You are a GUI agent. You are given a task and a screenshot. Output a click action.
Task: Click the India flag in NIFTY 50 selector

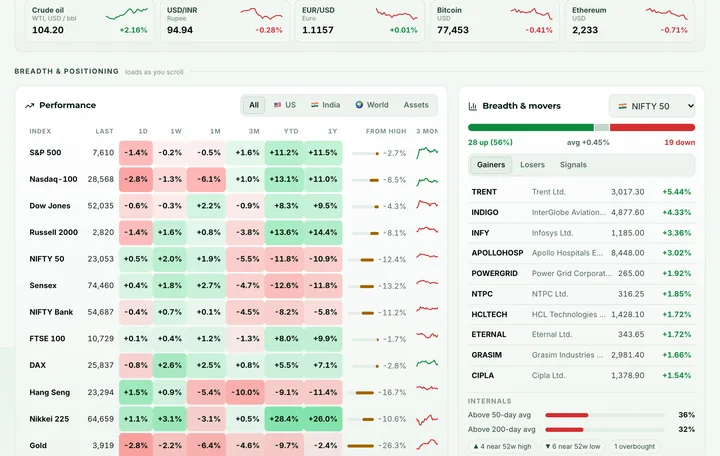pos(622,106)
